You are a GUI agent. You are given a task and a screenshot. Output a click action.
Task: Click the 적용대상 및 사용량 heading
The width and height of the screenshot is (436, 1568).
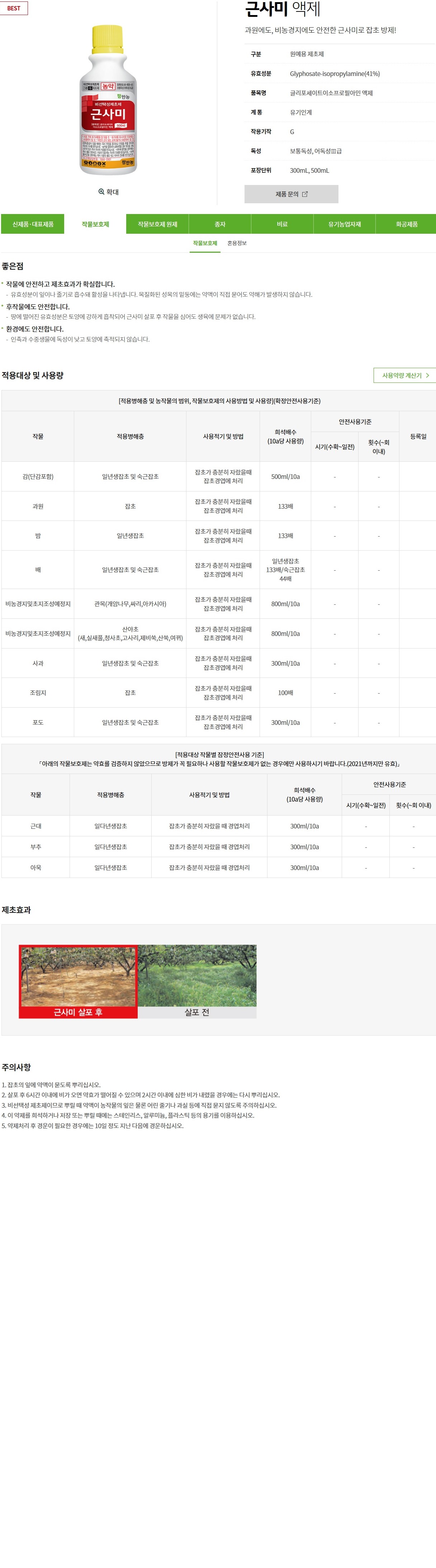click(x=32, y=376)
